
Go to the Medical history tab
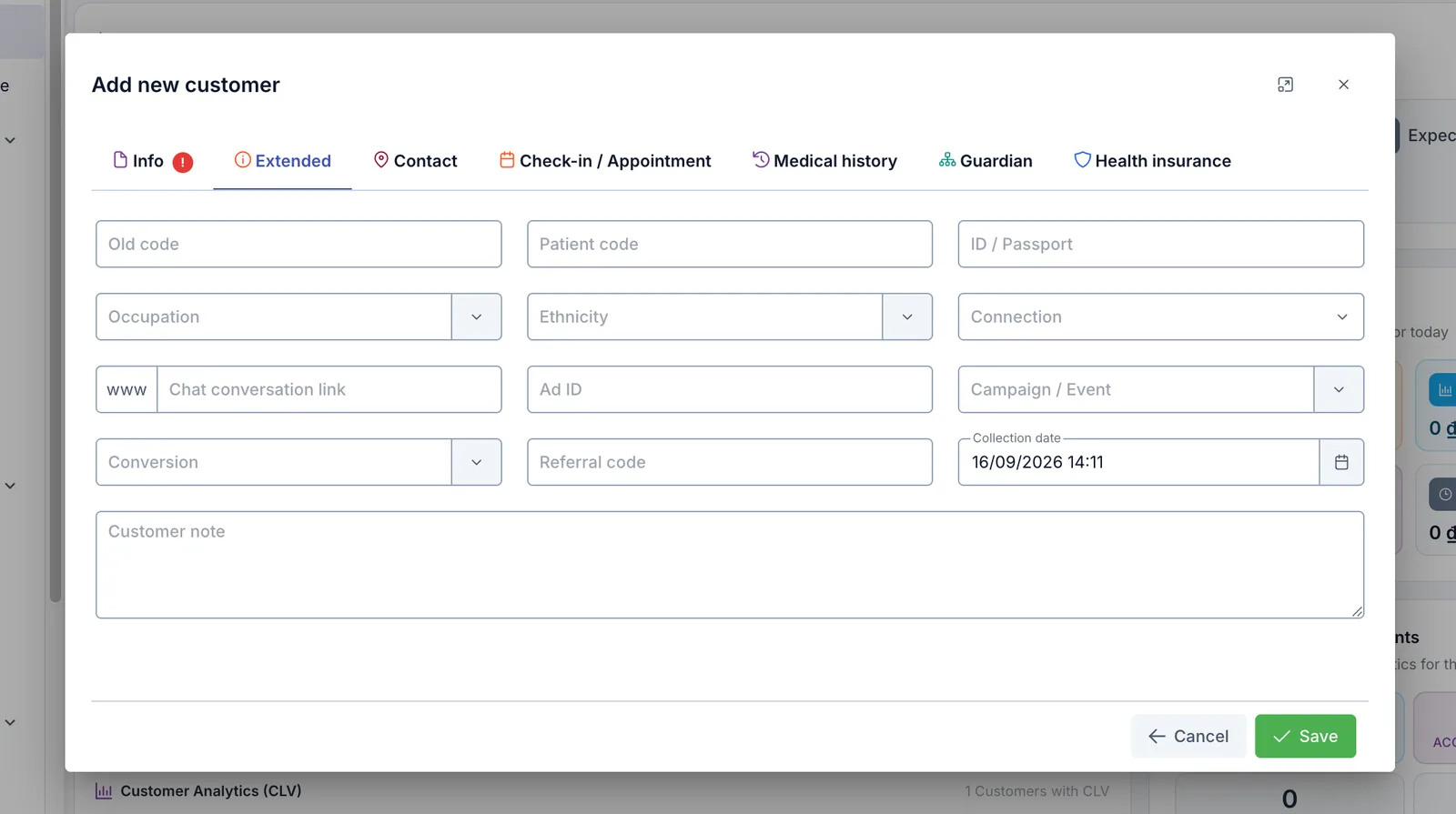(x=824, y=161)
